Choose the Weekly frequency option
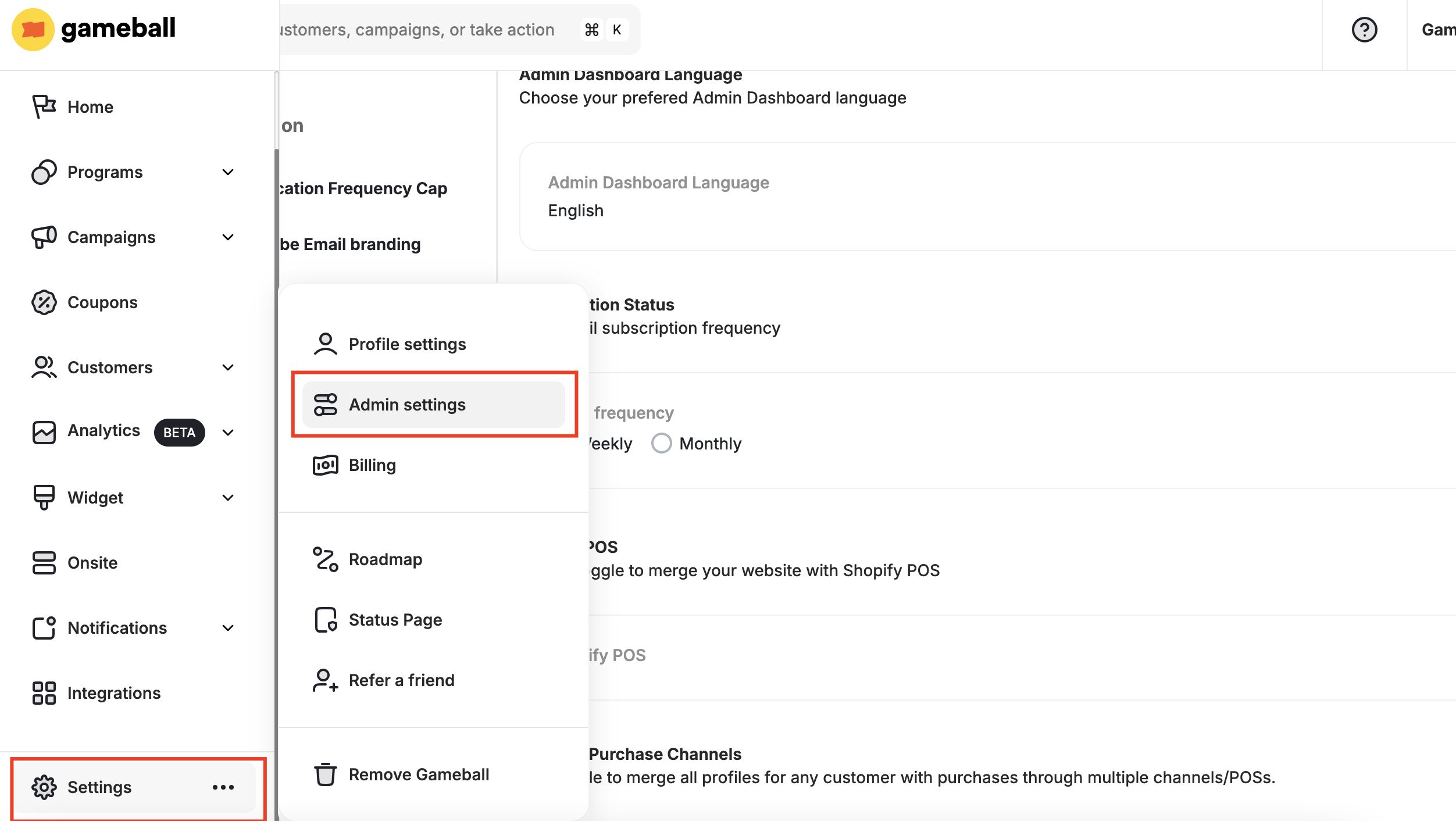This screenshot has height=821, width=1456. [x=605, y=443]
